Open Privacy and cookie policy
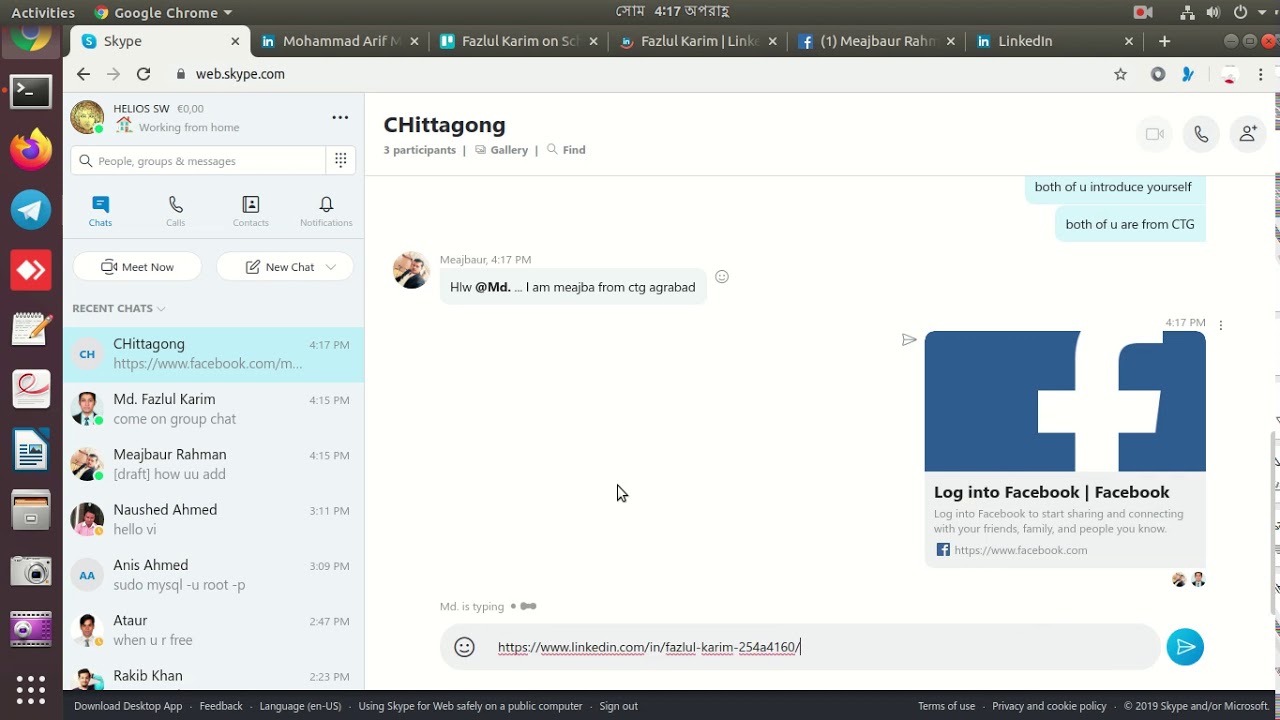Viewport: 1280px width, 720px height. click(x=1049, y=706)
